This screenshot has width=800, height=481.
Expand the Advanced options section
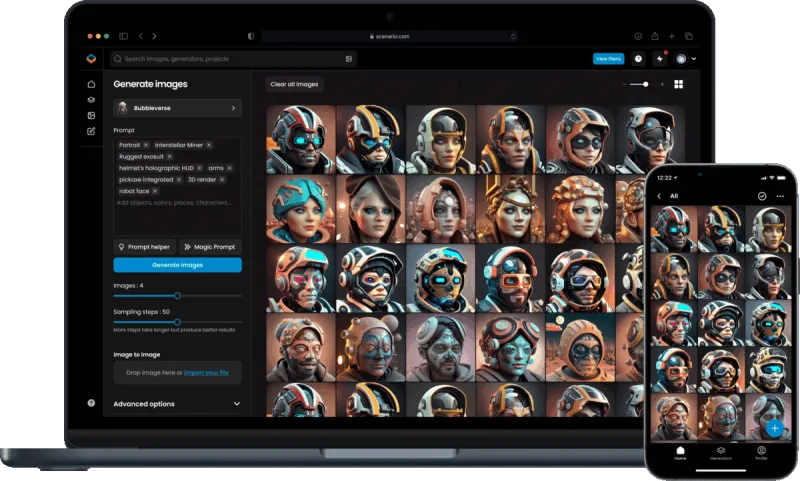point(177,404)
